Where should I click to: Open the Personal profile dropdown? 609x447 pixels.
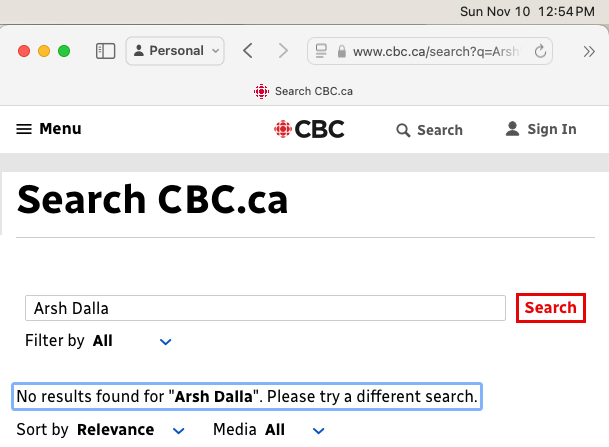pos(175,51)
